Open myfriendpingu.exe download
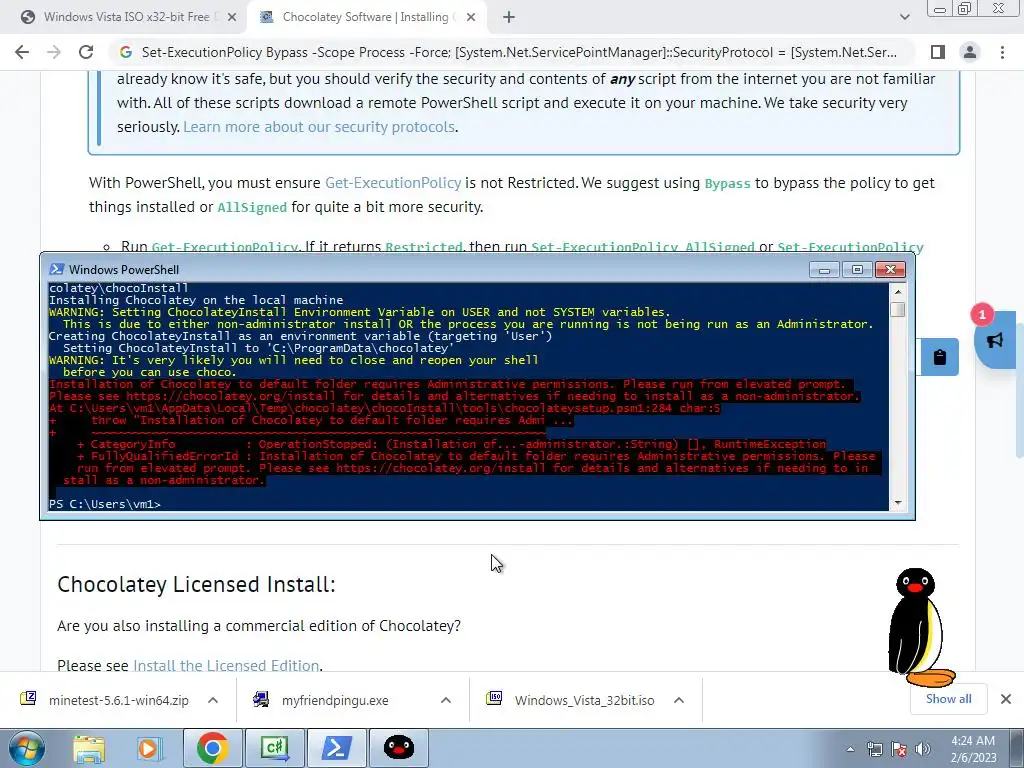This screenshot has width=1024, height=768. coord(335,700)
